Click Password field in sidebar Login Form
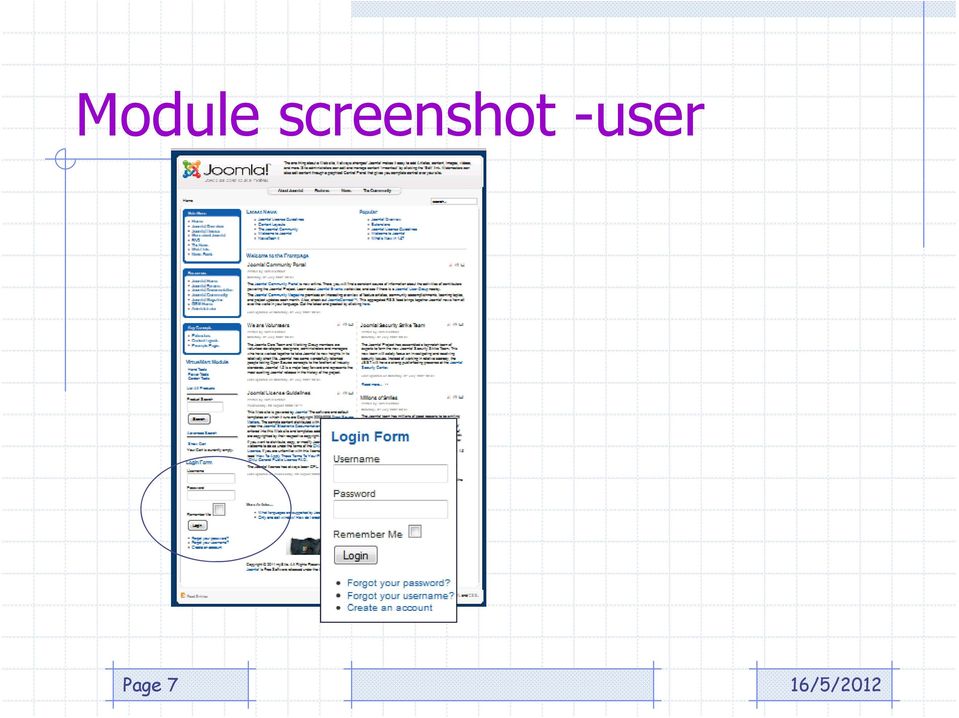Image resolution: width=959 pixels, height=718 pixels. pyautogui.click(x=211, y=495)
